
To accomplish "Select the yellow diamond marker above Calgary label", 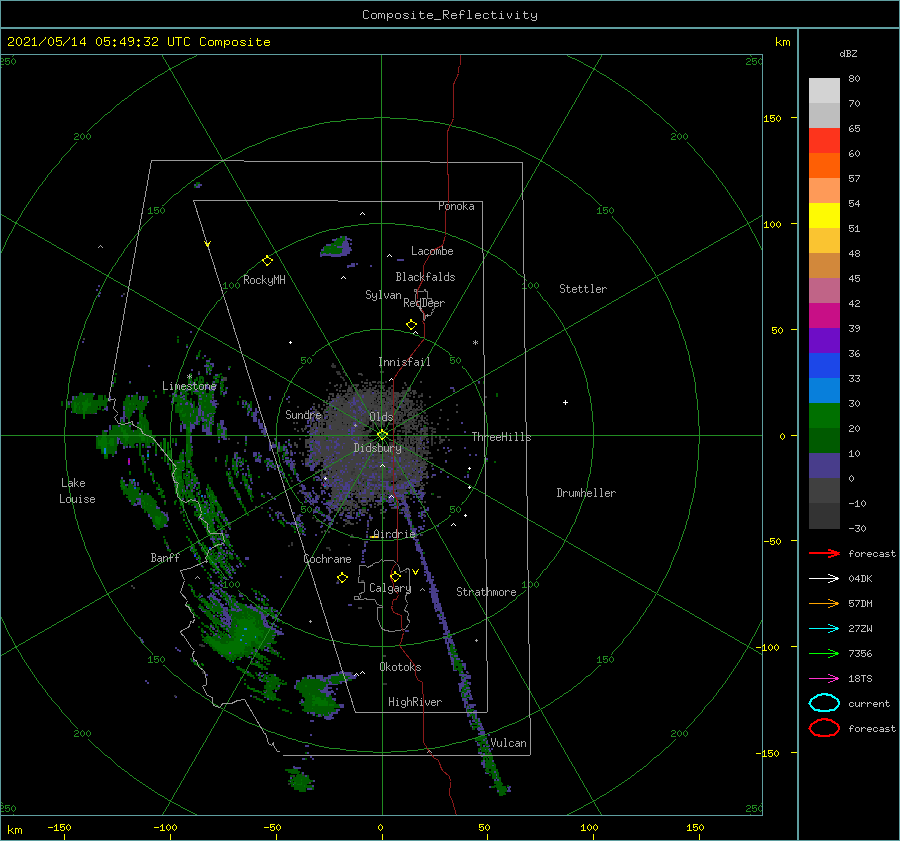I will tap(395, 576).
